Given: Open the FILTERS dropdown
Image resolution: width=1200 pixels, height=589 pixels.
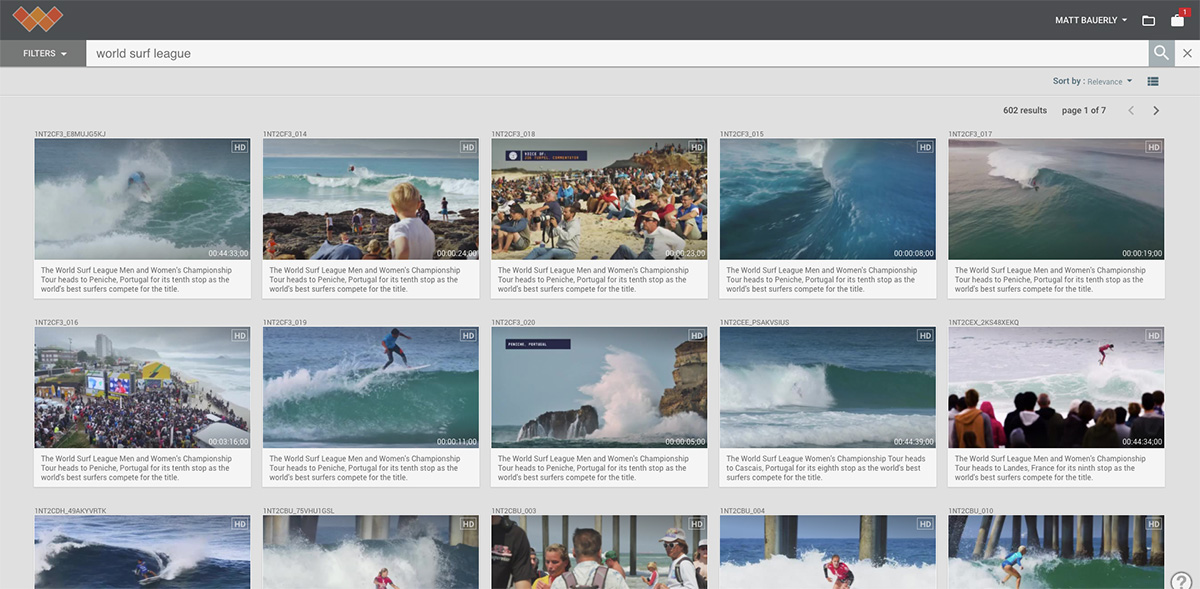Looking at the screenshot, I should pos(43,53).
